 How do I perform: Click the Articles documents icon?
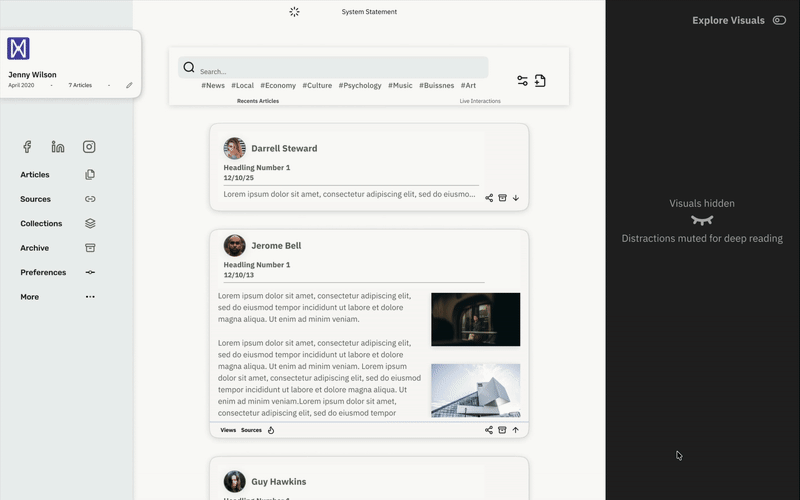[x=90, y=174]
